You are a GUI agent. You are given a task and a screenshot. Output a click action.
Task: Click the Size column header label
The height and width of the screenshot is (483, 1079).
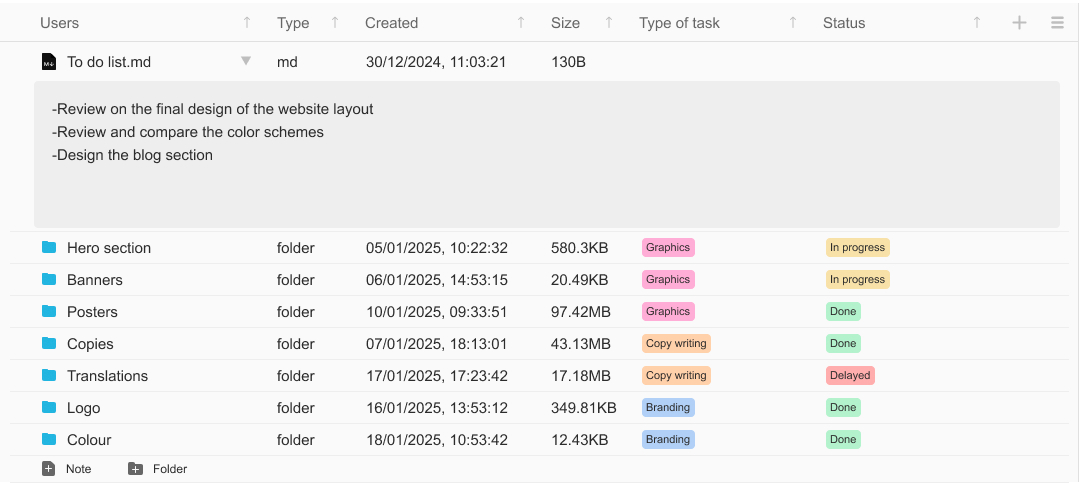(566, 23)
